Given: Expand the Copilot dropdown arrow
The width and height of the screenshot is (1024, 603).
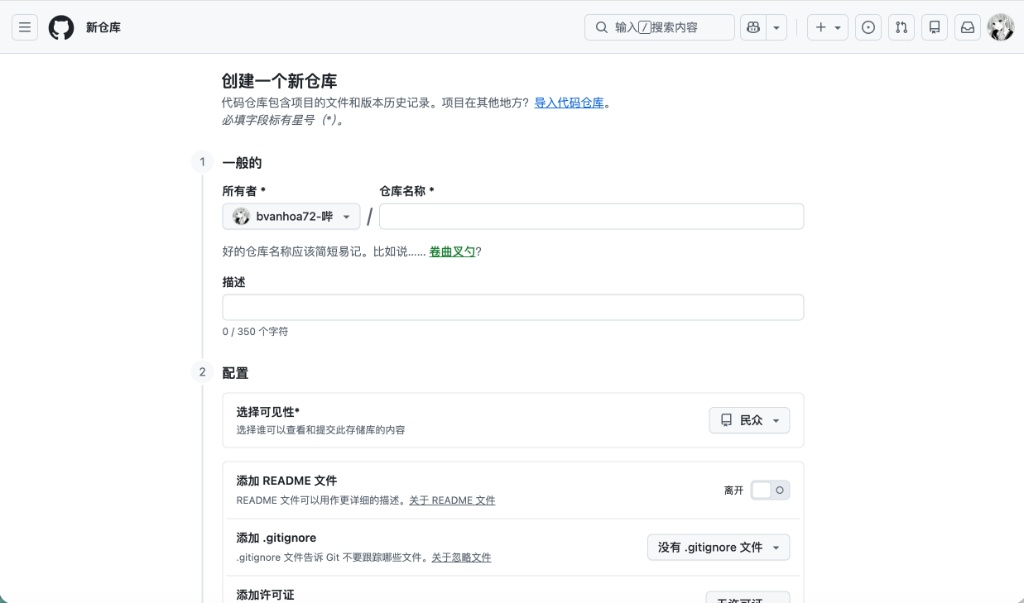Looking at the screenshot, I should [x=776, y=27].
